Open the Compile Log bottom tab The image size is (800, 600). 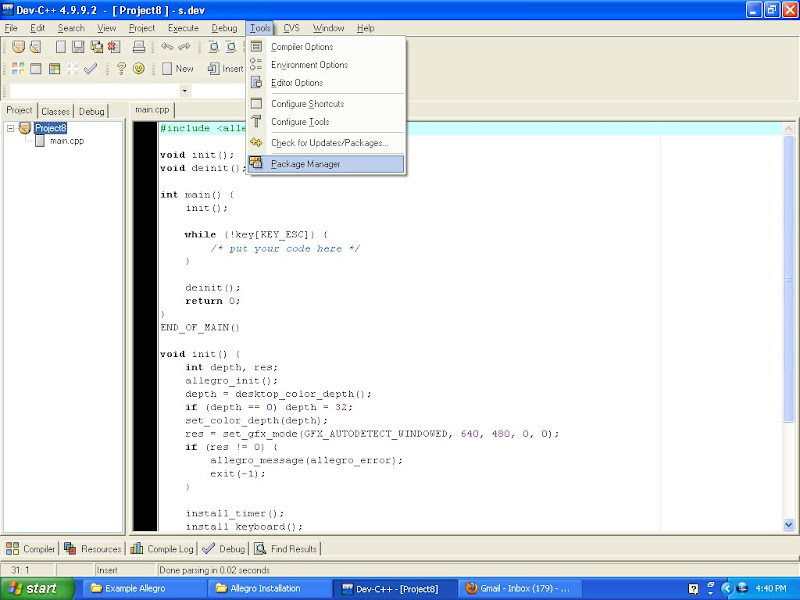click(162, 549)
